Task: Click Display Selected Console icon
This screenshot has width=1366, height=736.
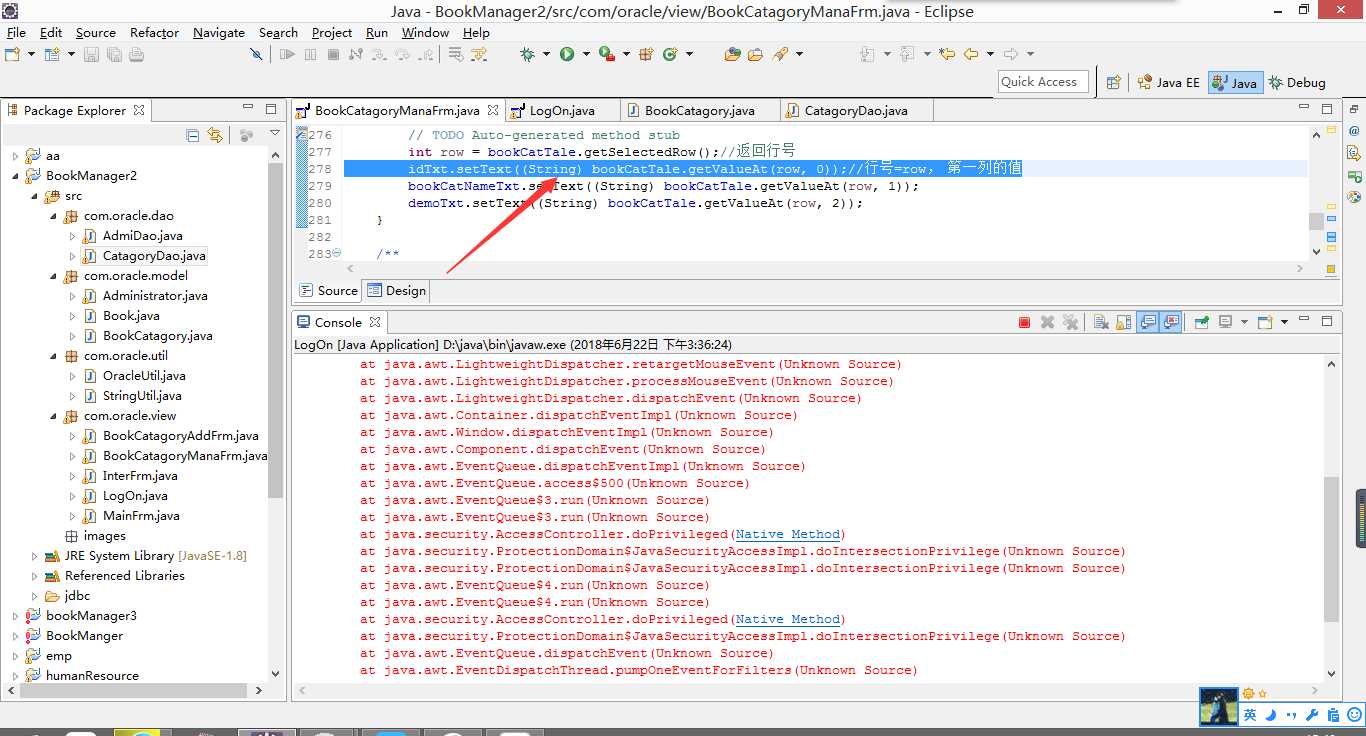Action: coord(1226,322)
